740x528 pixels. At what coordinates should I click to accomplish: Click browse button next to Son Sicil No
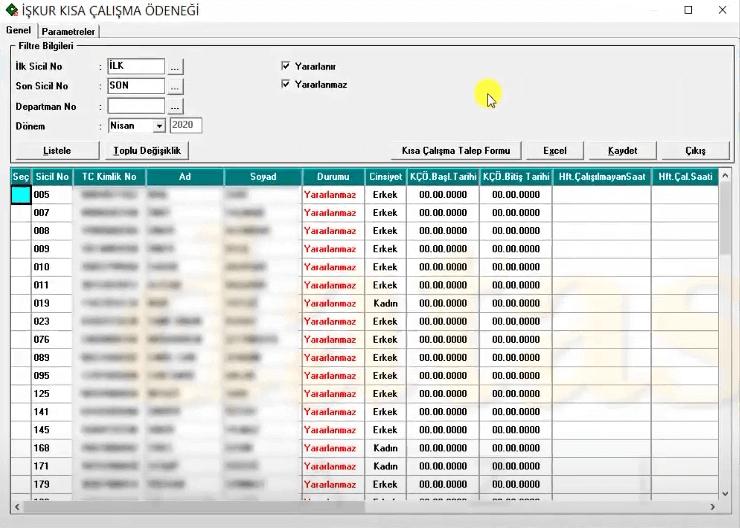[175, 86]
